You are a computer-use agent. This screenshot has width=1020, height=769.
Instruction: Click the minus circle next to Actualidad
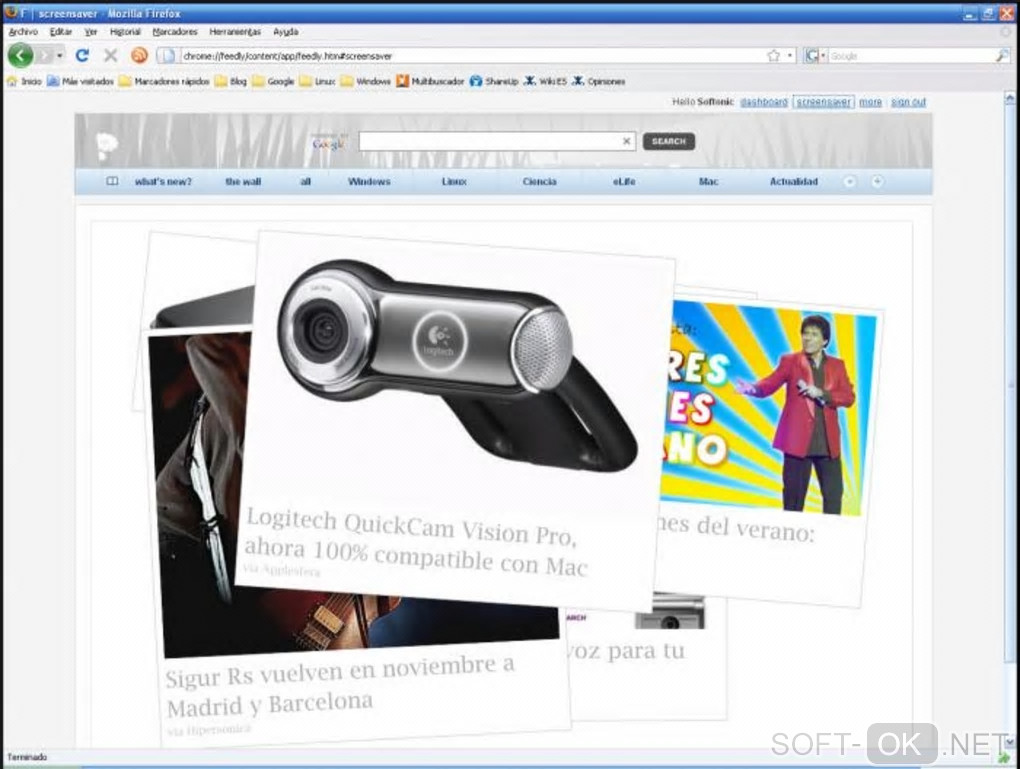coord(850,182)
